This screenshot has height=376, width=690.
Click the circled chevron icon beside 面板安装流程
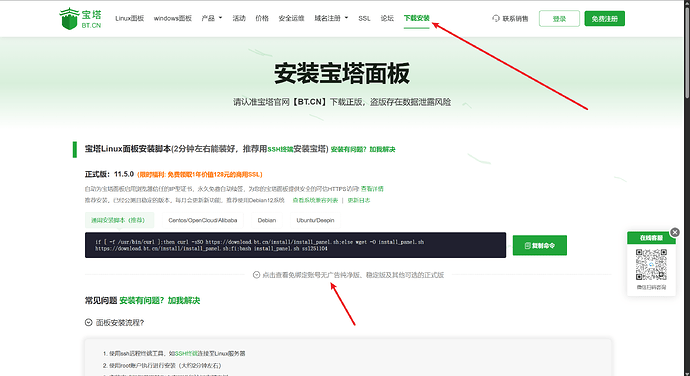[88, 323]
